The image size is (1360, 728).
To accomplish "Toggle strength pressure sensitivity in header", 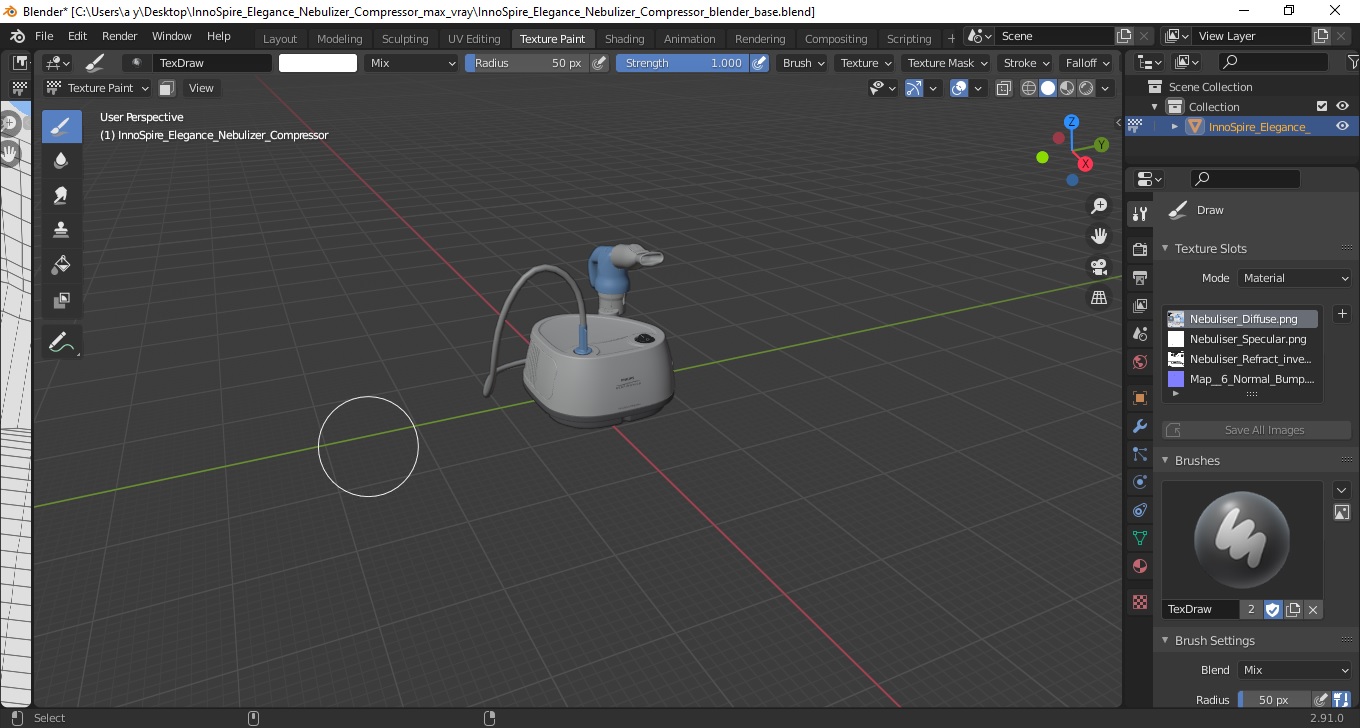I will click(759, 63).
